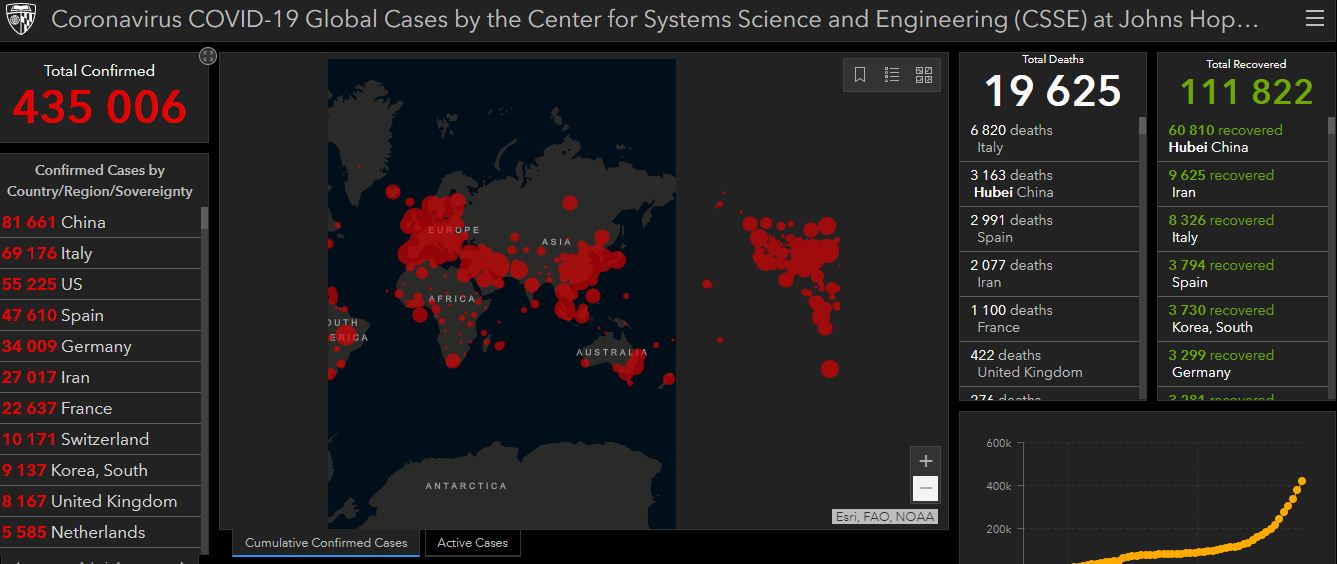Zoom out on the map
The height and width of the screenshot is (564, 1337).
tap(926, 489)
